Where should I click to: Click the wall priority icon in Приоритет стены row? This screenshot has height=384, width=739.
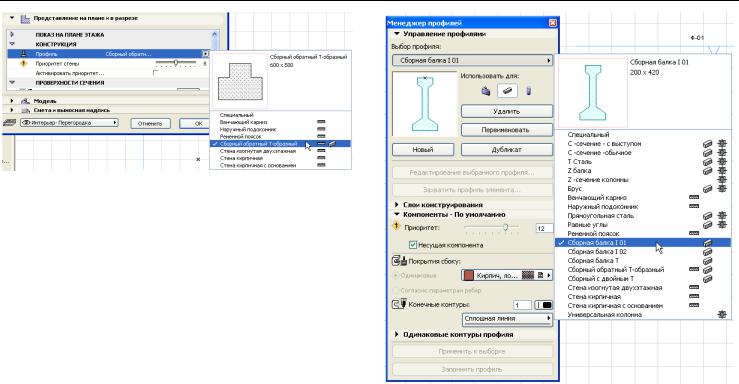24,63
